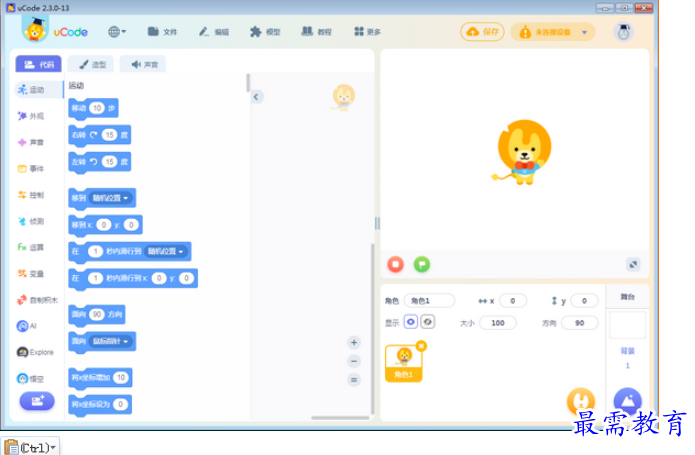
Task: Hide the sprite with crossed-eye toggle
Action: (x=427, y=322)
